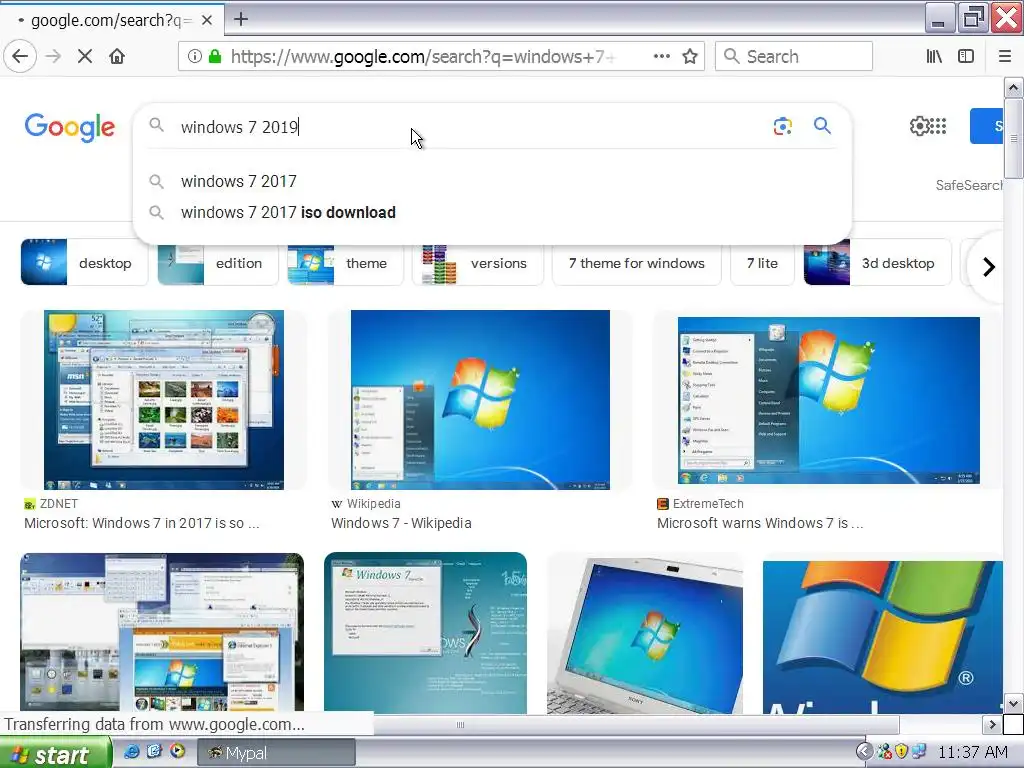Click the address bar URL
This screenshot has height=768, width=1024.
(423, 57)
